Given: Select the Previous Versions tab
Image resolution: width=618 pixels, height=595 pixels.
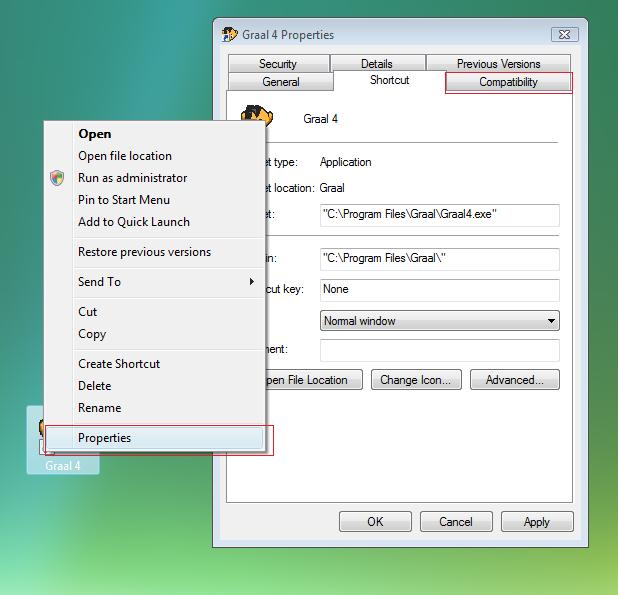Looking at the screenshot, I should coord(498,64).
